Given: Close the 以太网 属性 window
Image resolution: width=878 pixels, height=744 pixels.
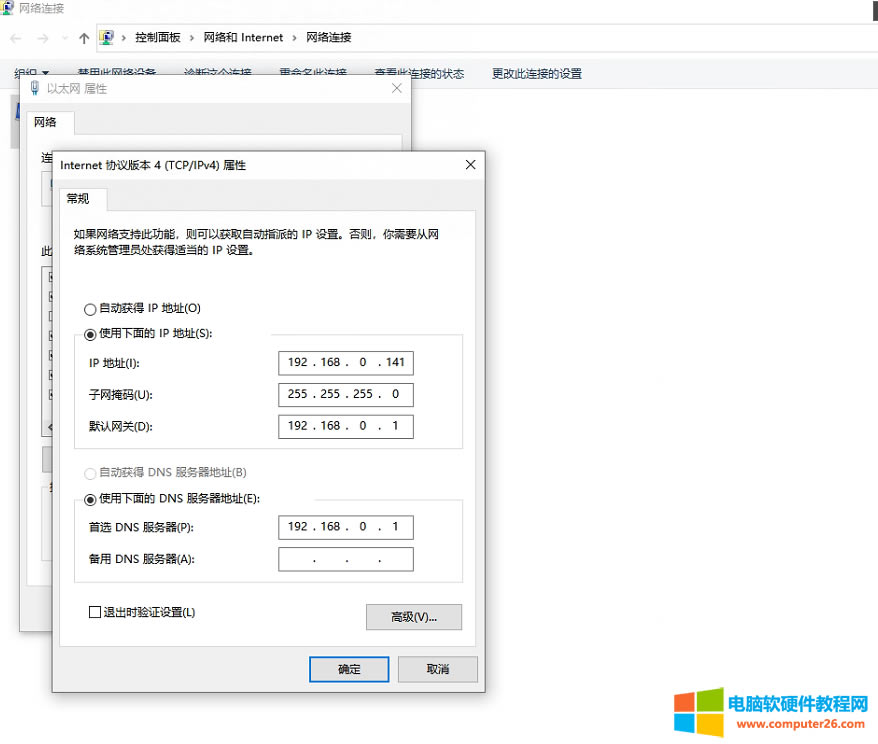Looking at the screenshot, I should click(397, 88).
